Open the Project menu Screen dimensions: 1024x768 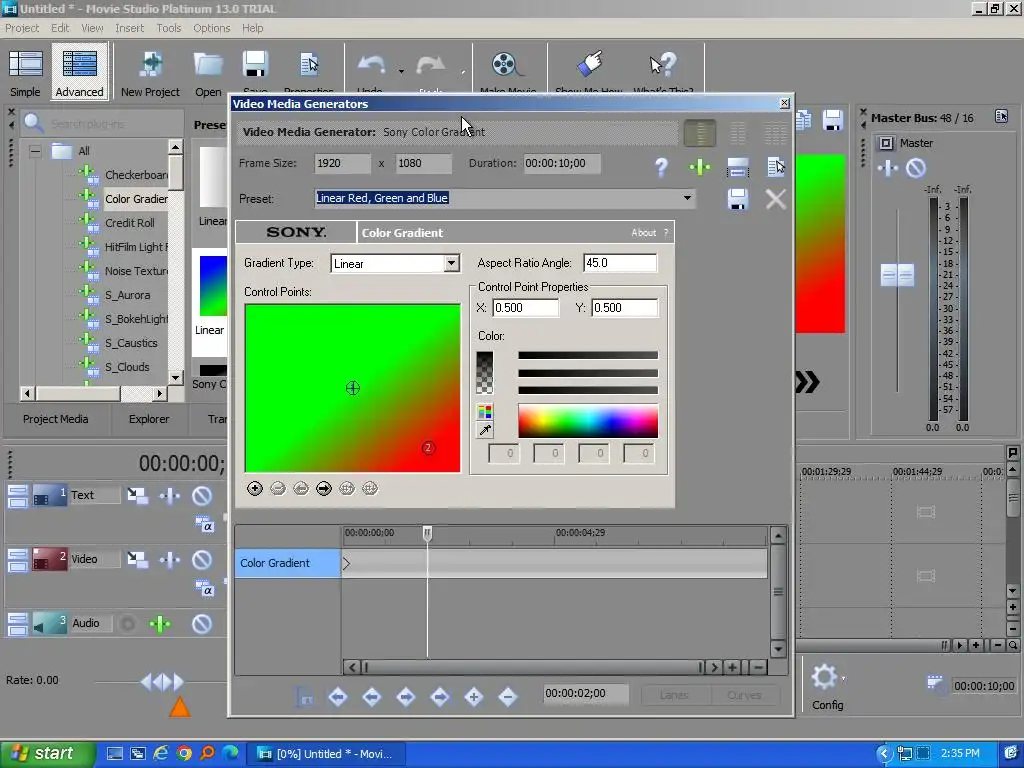pos(22,28)
